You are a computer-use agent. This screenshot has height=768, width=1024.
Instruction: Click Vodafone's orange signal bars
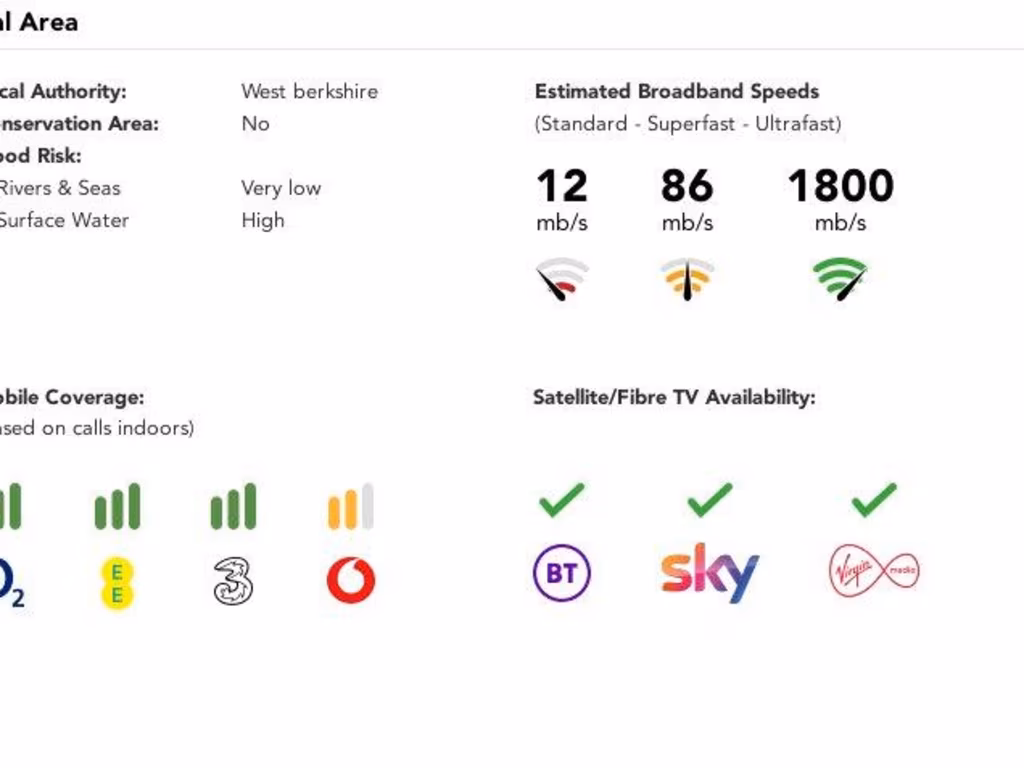click(x=350, y=507)
